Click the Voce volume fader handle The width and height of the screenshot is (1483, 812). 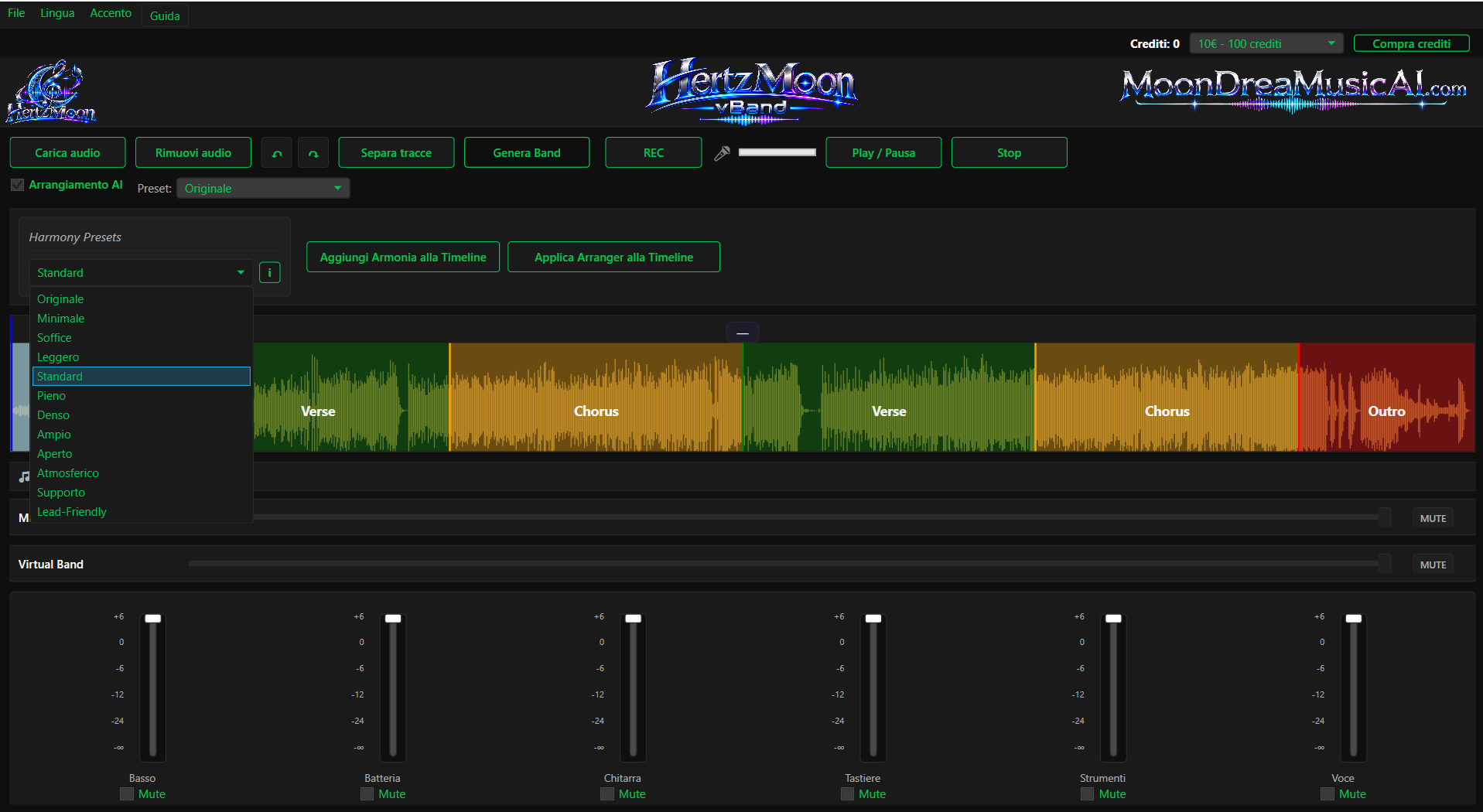coord(1354,619)
